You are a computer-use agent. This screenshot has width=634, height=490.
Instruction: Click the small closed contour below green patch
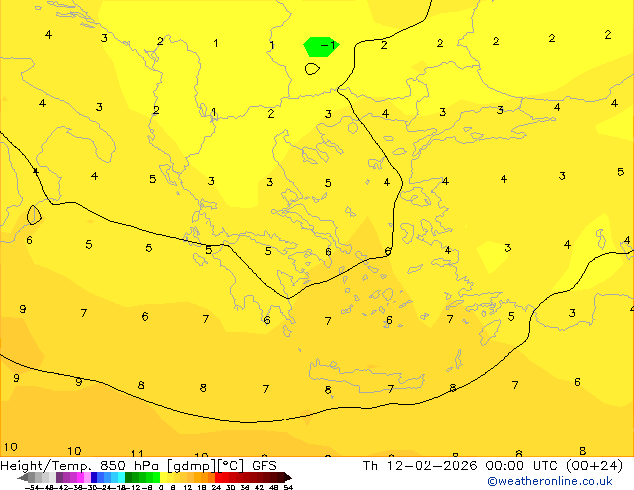(312, 69)
